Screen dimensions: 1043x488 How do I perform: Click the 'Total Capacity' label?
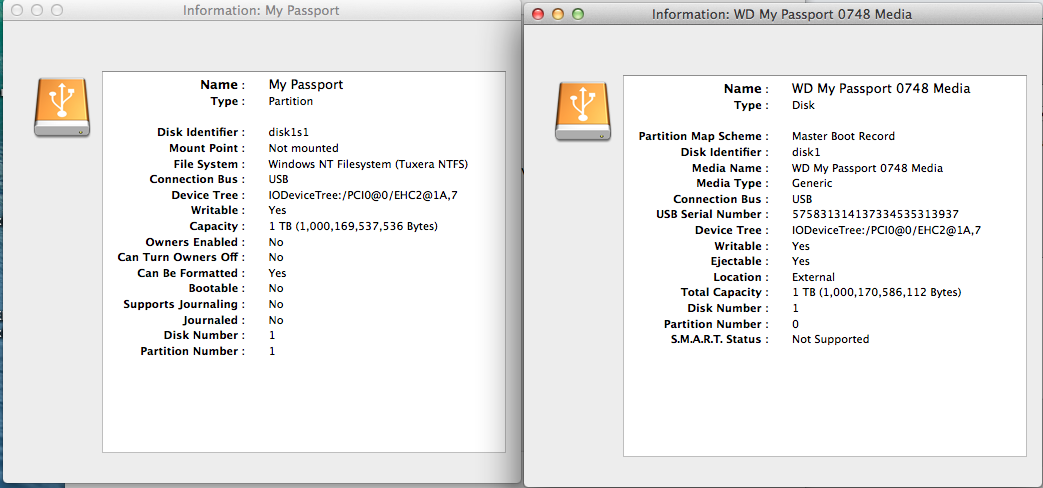click(724, 292)
